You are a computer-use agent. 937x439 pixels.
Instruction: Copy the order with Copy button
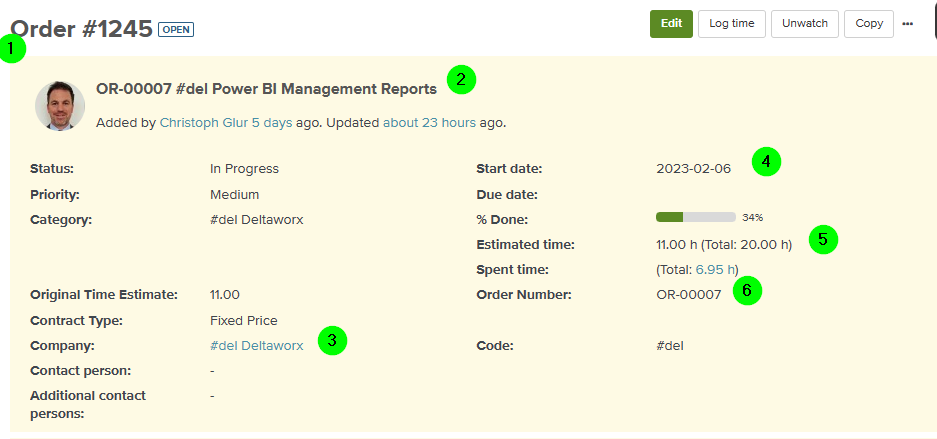(x=869, y=24)
